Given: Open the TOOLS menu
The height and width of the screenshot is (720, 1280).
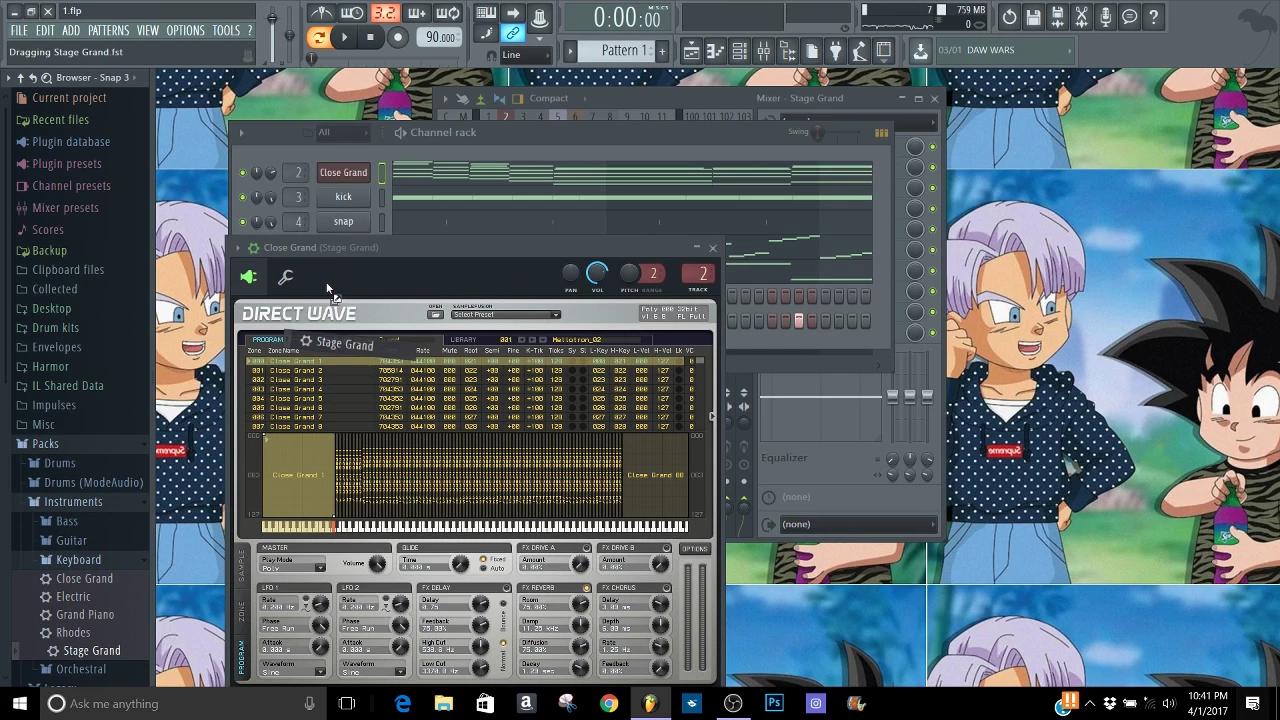Looking at the screenshot, I should tap(225, 31).
